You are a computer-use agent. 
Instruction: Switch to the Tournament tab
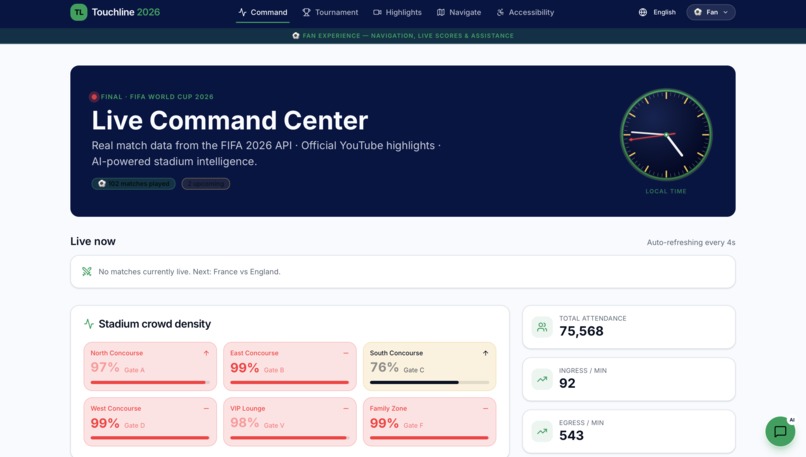330,12
